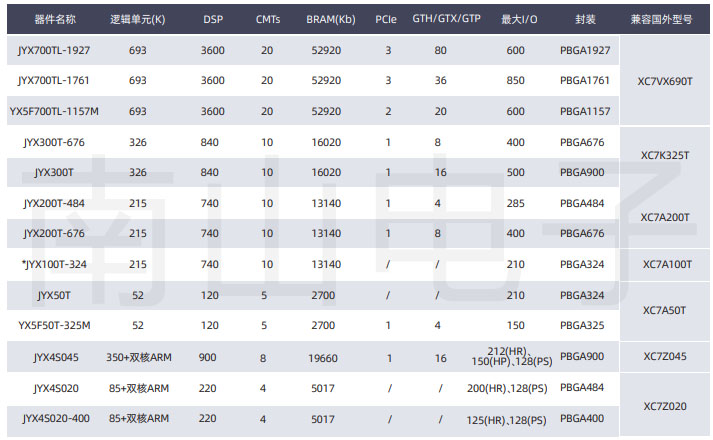713x440 pixels.
Task: Select the JYX700TL-1927 device name cell
Action: pyautogui.click(x=54, y=50)
